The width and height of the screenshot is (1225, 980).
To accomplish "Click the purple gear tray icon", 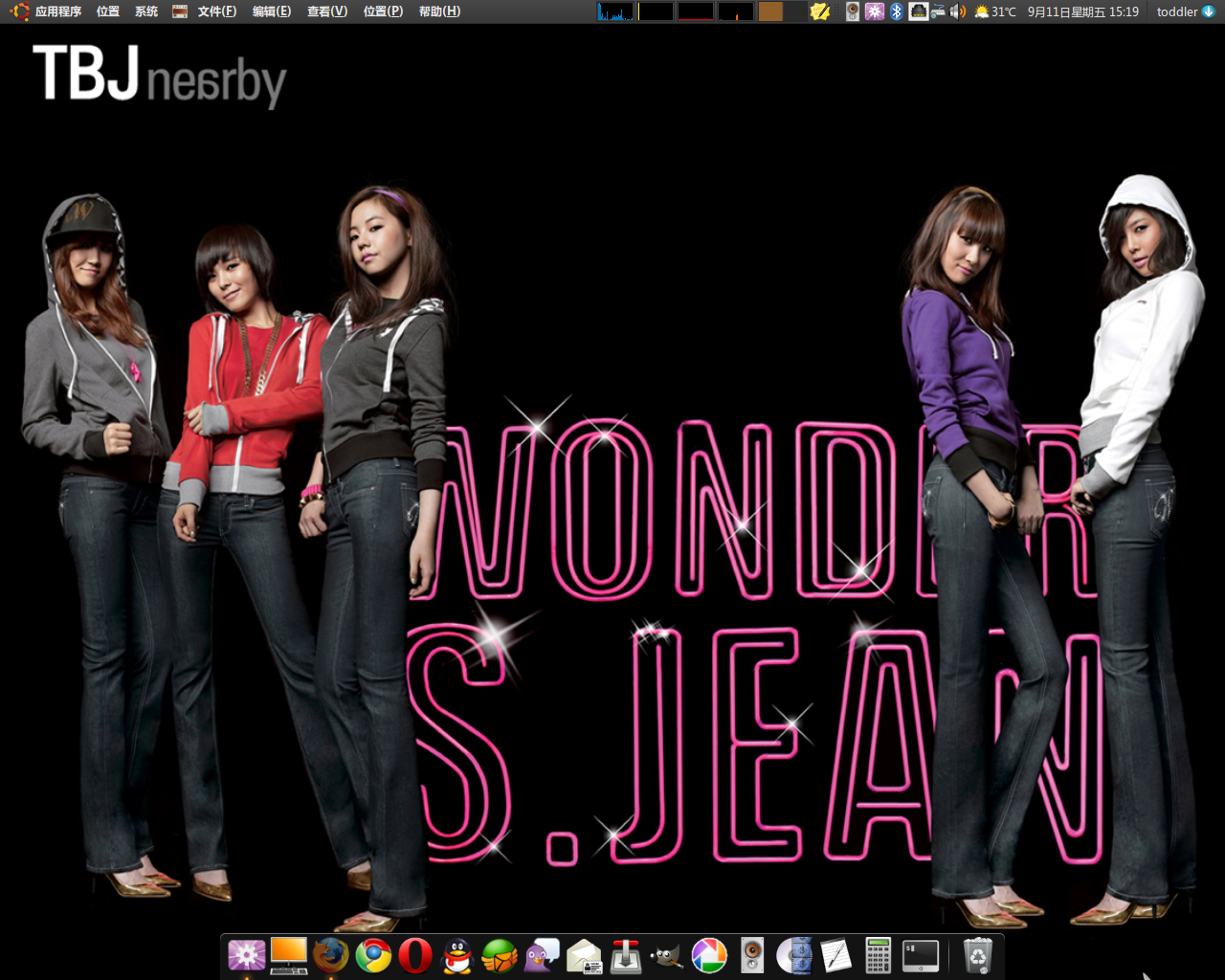I will tap(875, 11).
